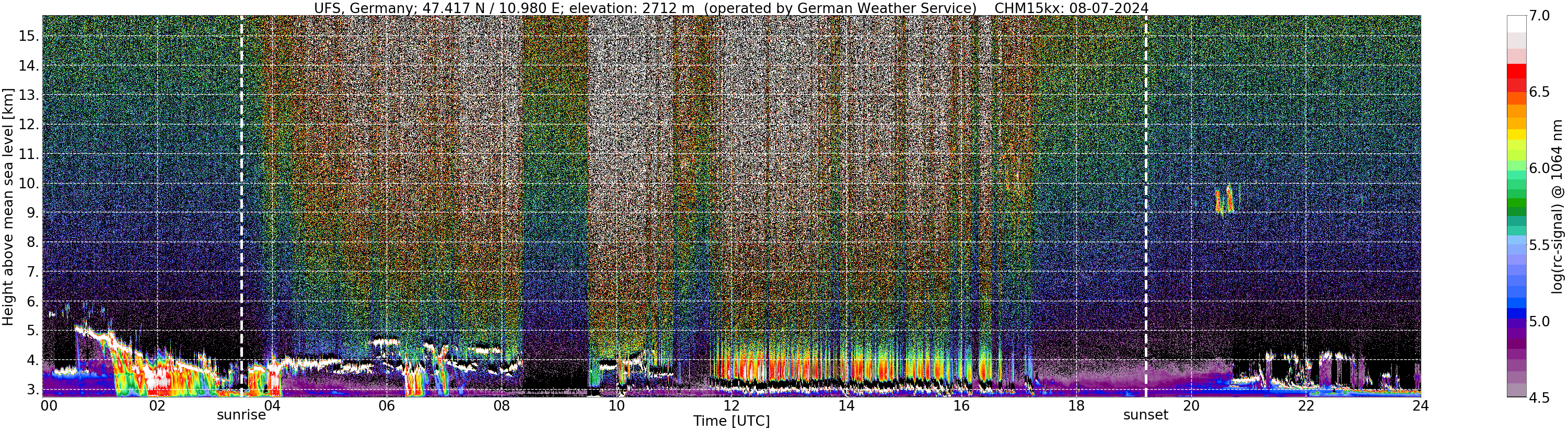1568x431 pixels.
Task: Click the '08' time tick label
Action: 501,406
